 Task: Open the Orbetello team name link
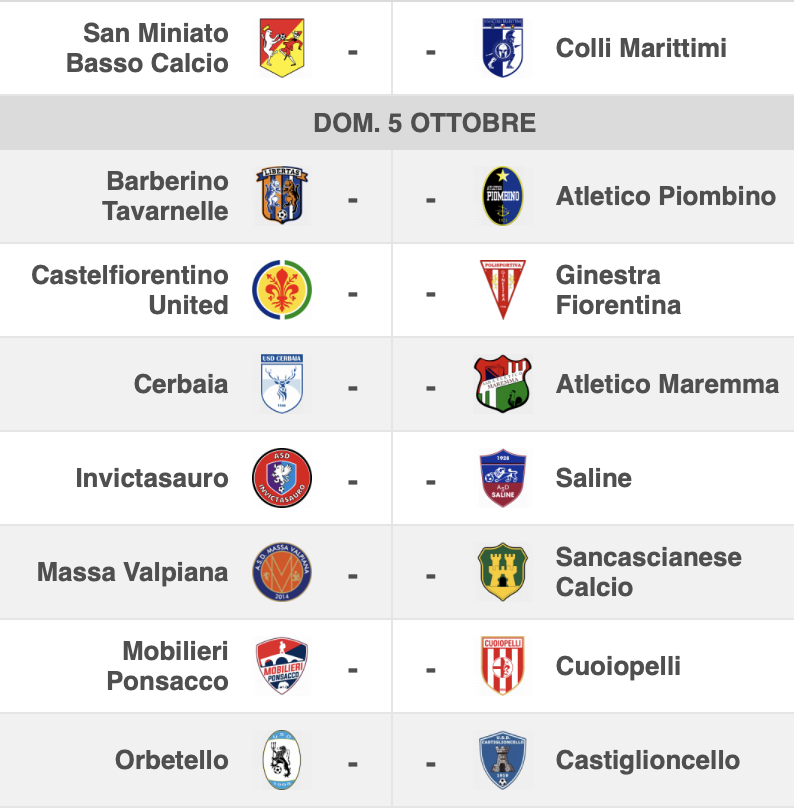172,760
